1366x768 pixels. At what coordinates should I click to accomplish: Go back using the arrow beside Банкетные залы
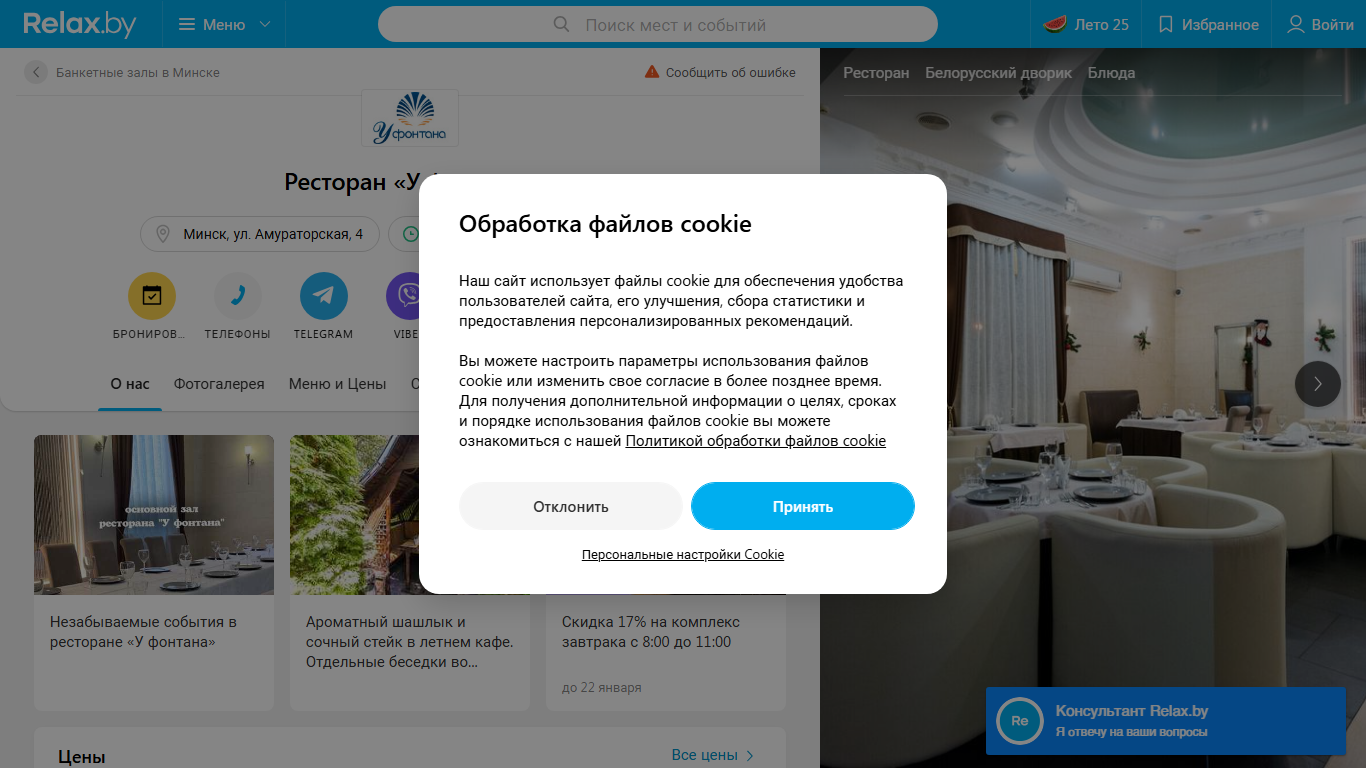36,72
